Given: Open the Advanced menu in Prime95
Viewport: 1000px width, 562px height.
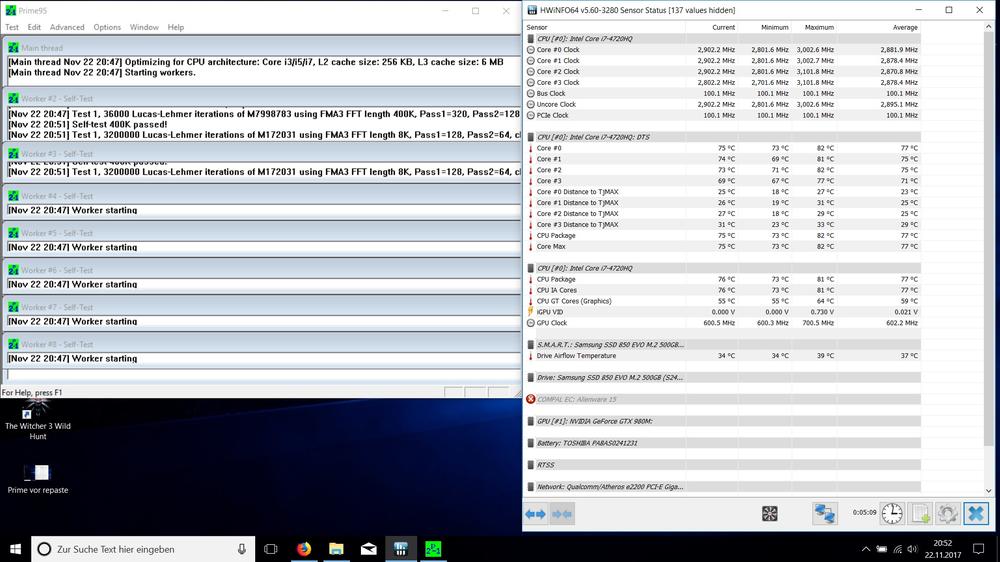Looking at the screenshot, I should (67, 27).
